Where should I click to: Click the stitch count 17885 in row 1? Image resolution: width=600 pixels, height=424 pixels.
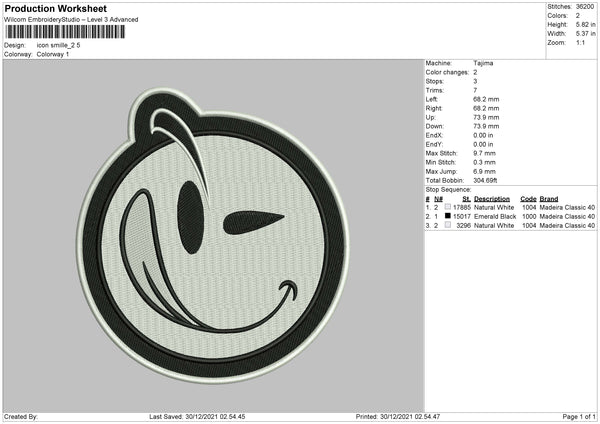pos(462,207)
